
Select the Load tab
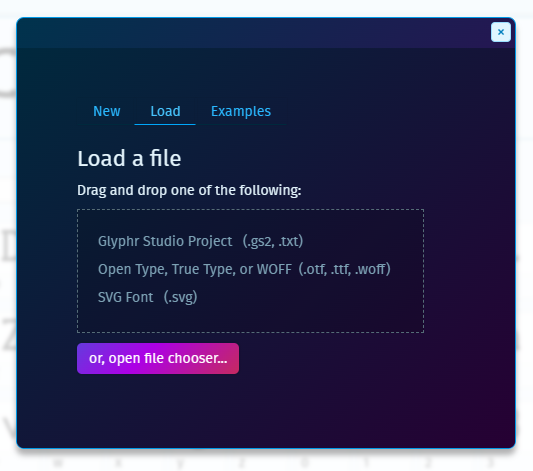pos(165,111)
